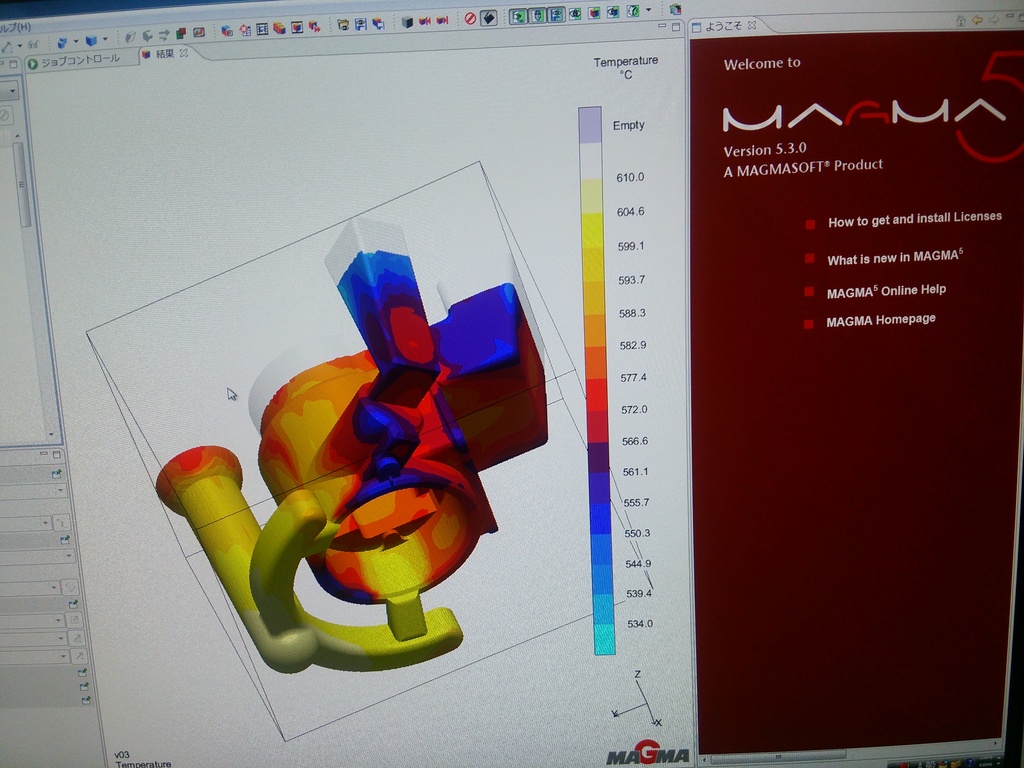
Task: Click the dark grey solid cube toolbar icon
Action: [407, 22]
